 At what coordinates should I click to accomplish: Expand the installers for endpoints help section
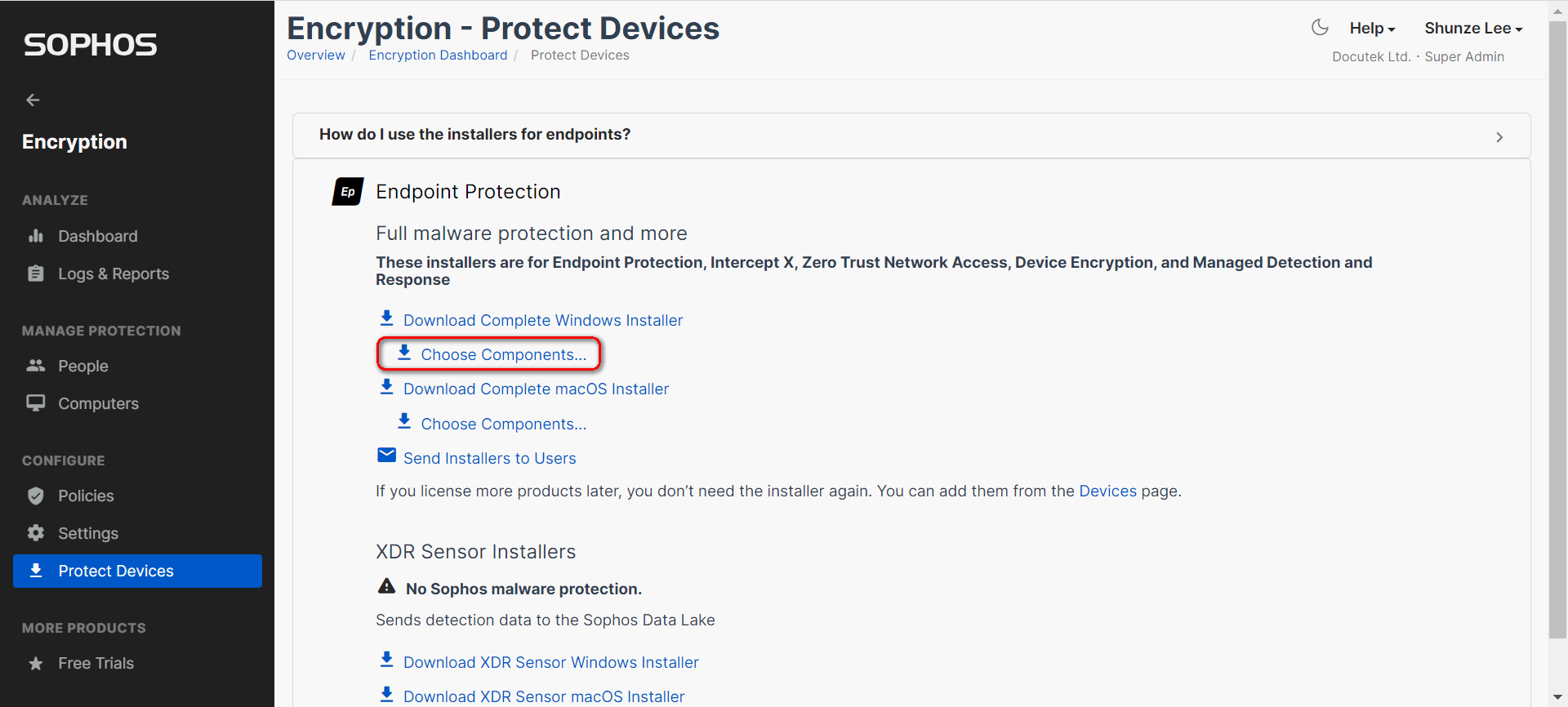point(911,136)
